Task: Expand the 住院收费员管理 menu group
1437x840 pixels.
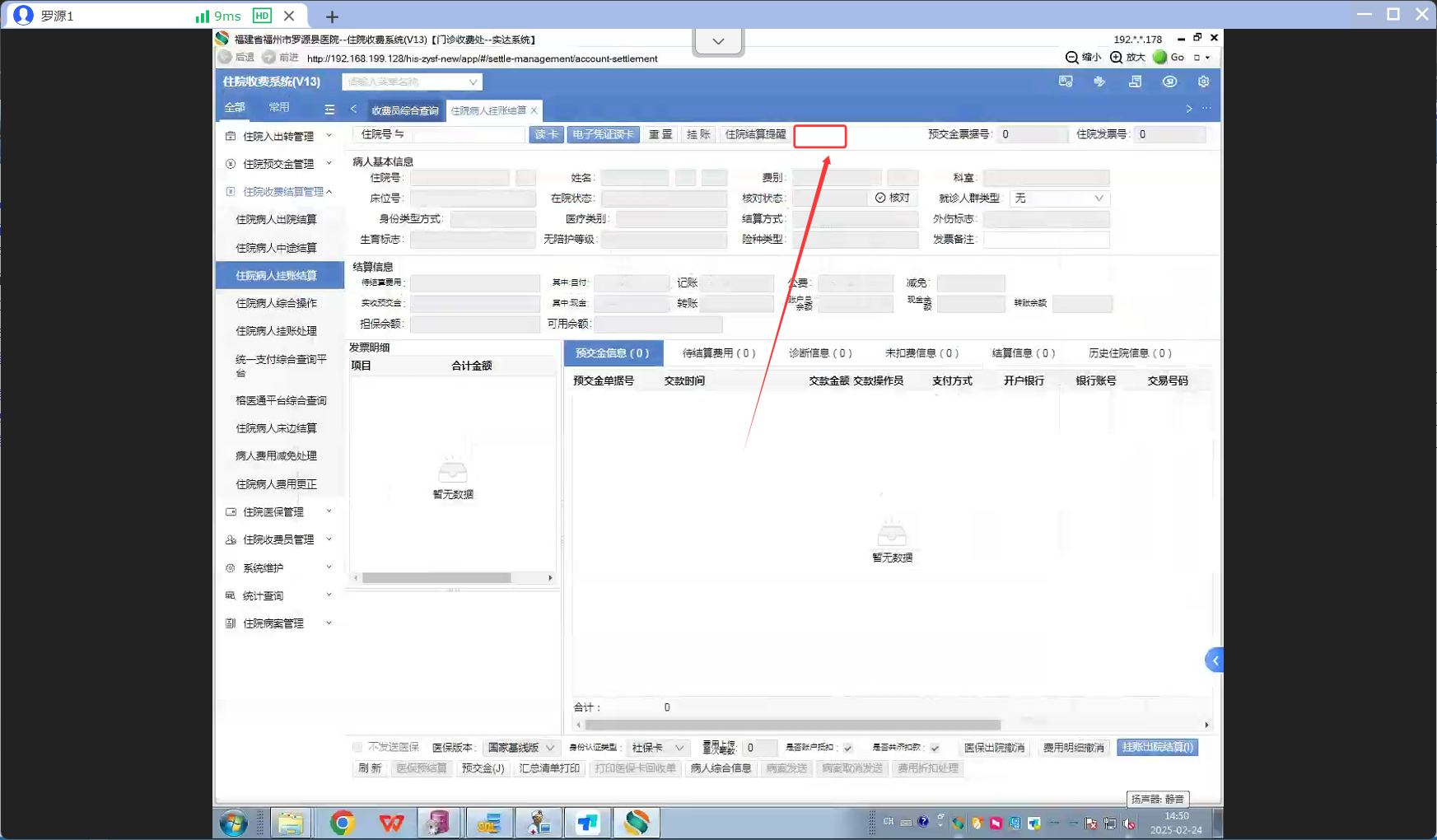Action: coord(280,539)
